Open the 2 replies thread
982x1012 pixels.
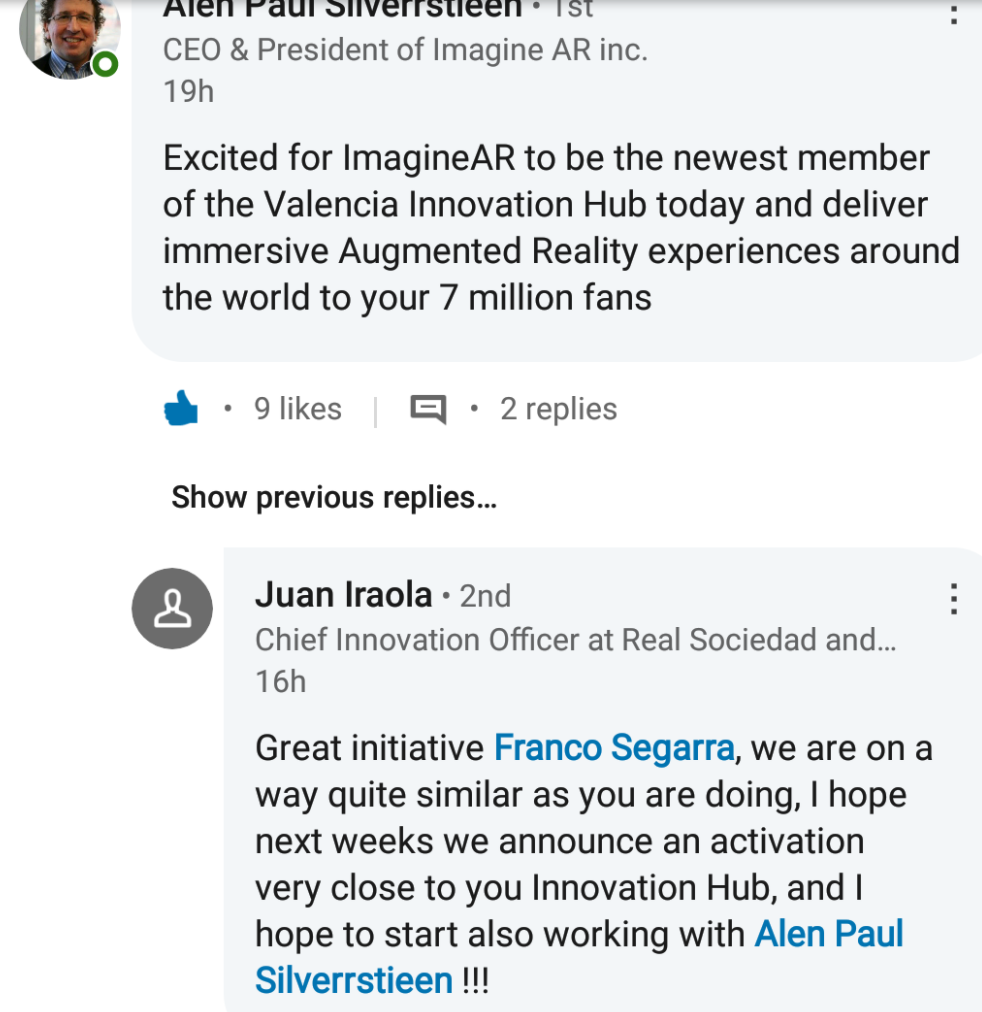coord(558,409)
